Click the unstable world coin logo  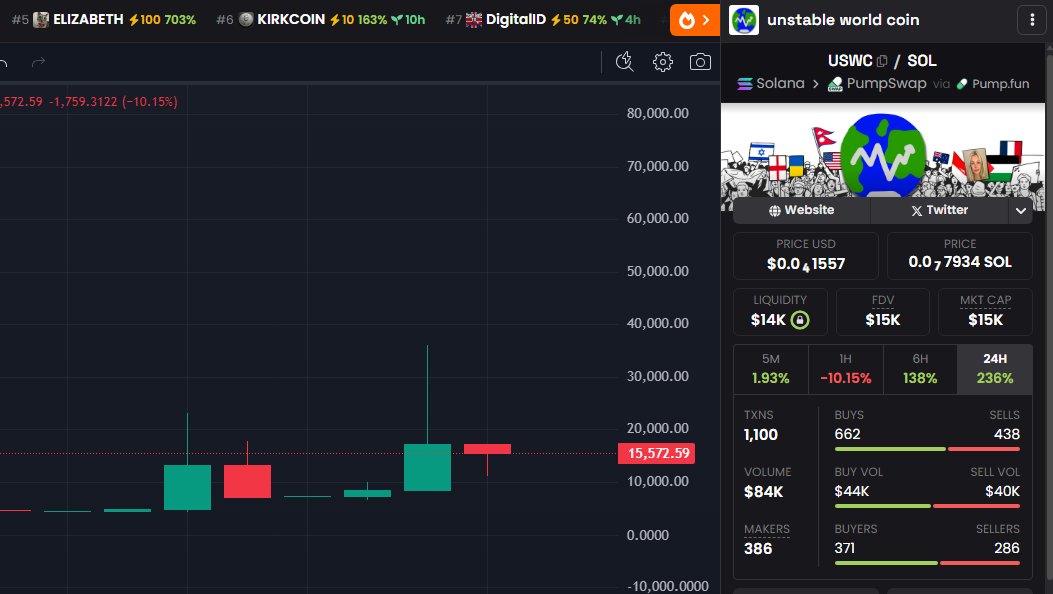(744, 20)
